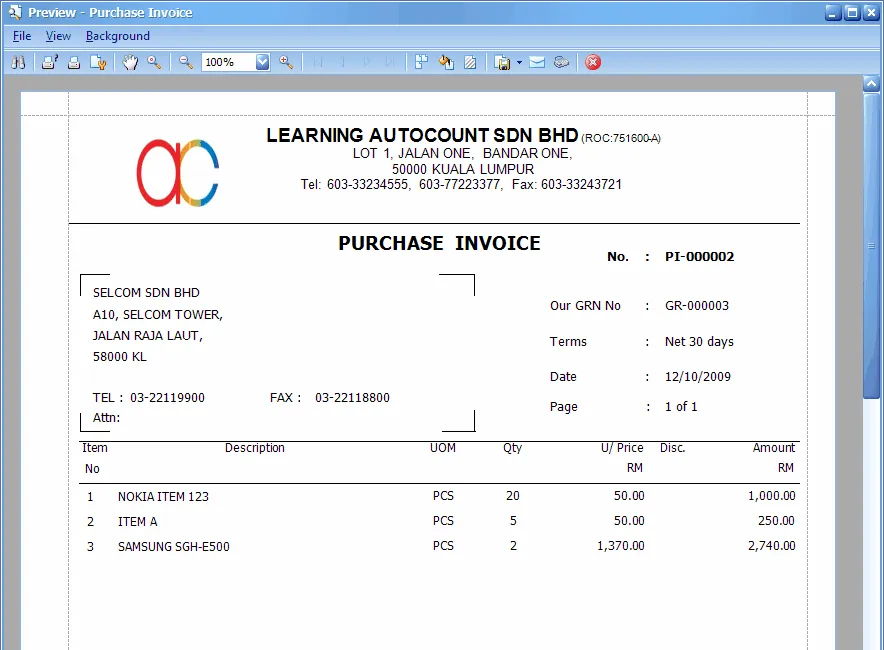Open the page setup icon
The image size is (884, 650).
tap(98, 62)
